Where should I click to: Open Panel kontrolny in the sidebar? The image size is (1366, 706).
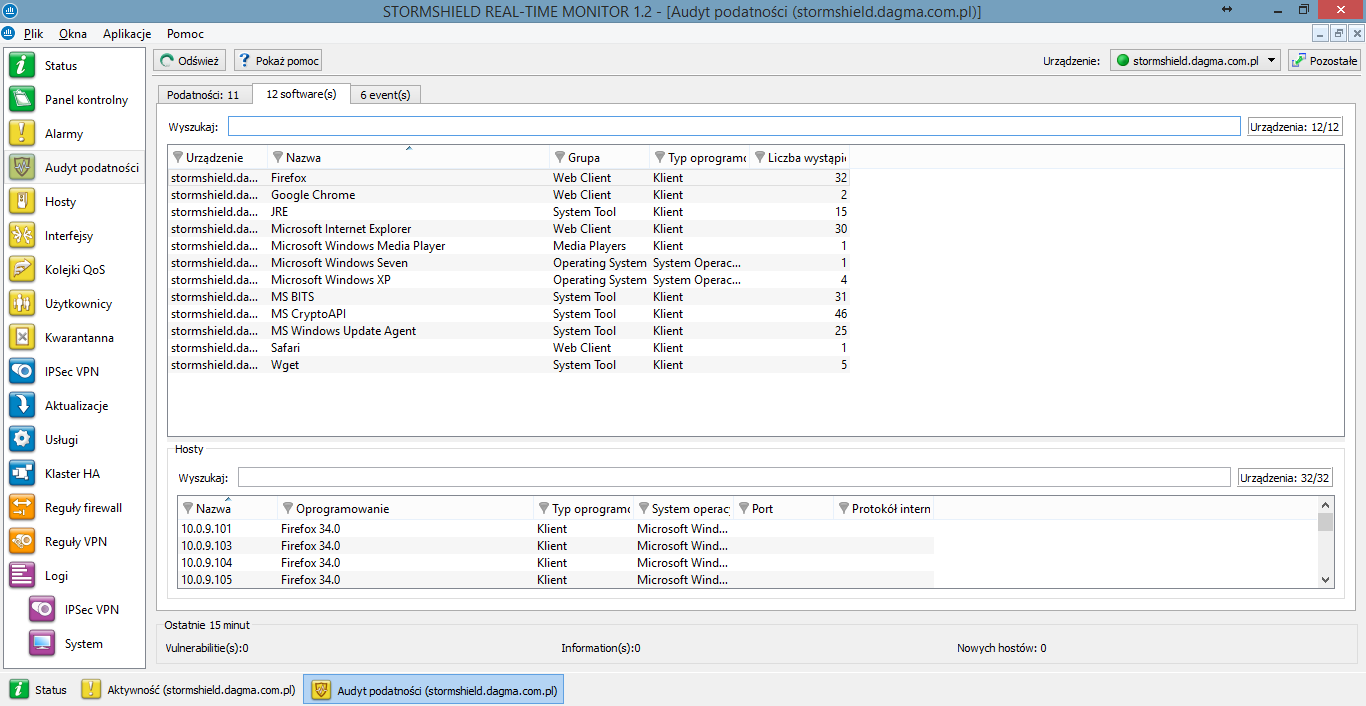click(x=22, y=100)
